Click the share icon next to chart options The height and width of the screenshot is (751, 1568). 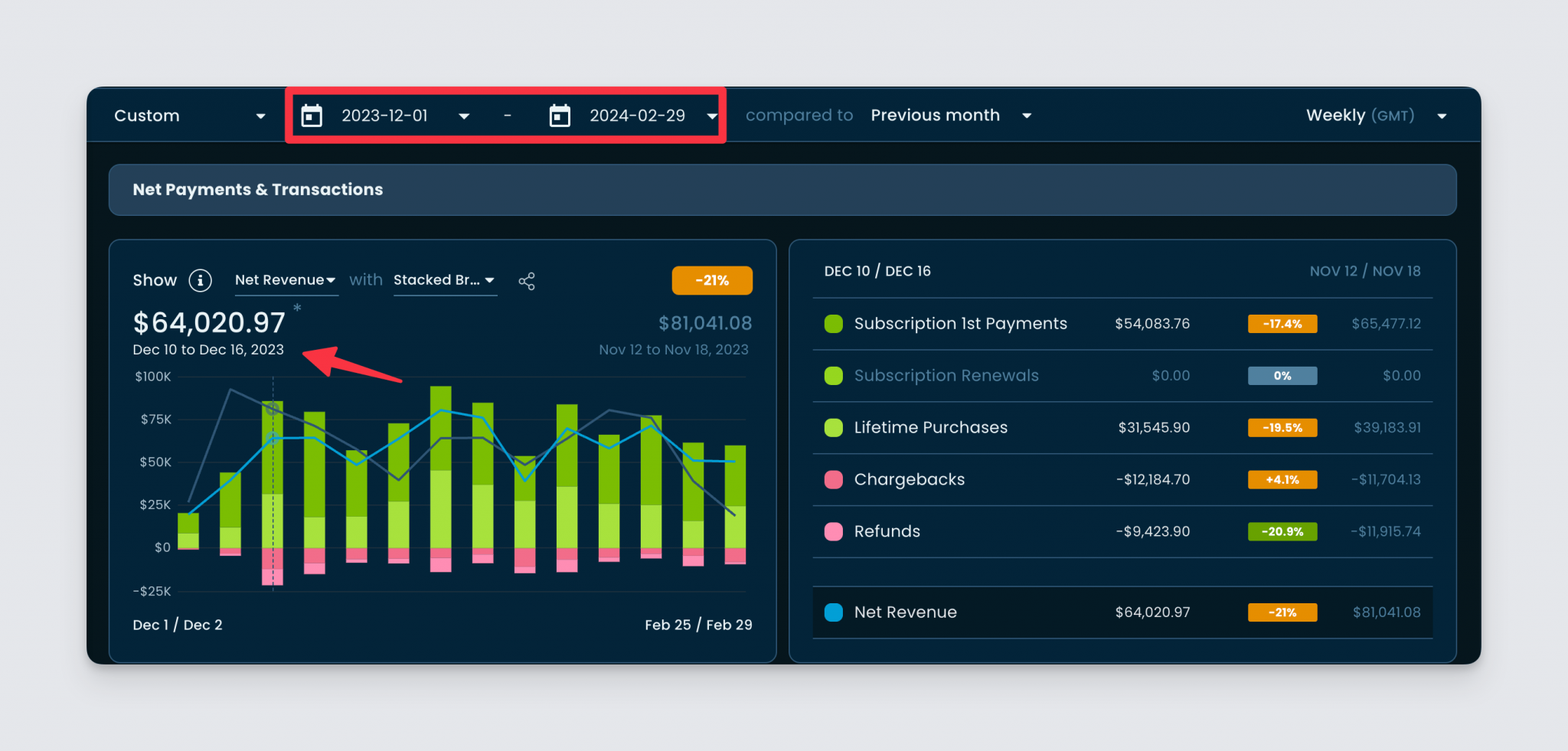click(x=527, y=282)
